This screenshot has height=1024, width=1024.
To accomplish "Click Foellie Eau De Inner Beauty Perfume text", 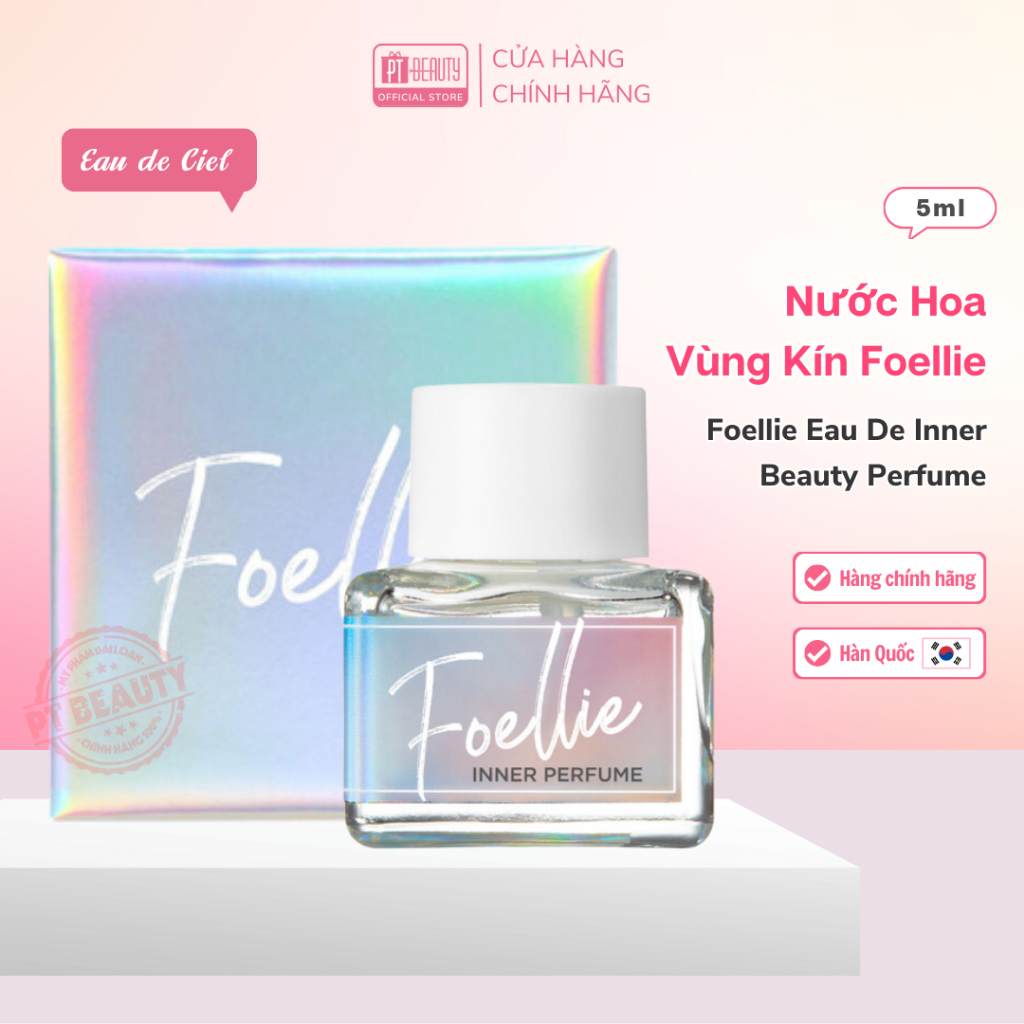I will click(846, 453).
